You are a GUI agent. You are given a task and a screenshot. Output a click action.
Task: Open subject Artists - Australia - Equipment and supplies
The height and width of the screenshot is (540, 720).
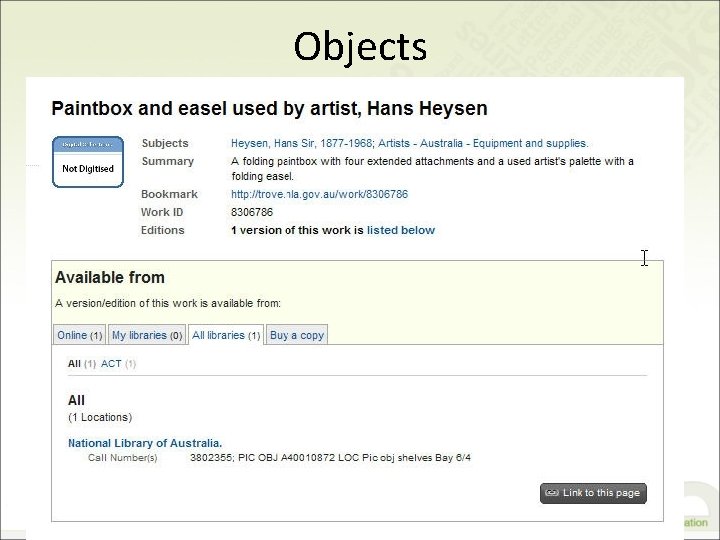point(483,143)
